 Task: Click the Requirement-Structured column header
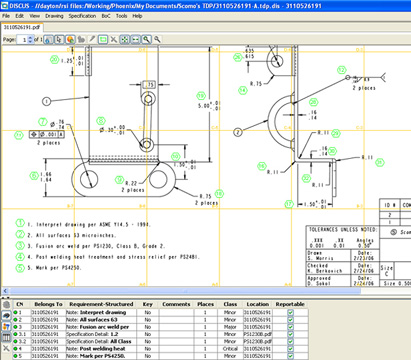point(101,304)
